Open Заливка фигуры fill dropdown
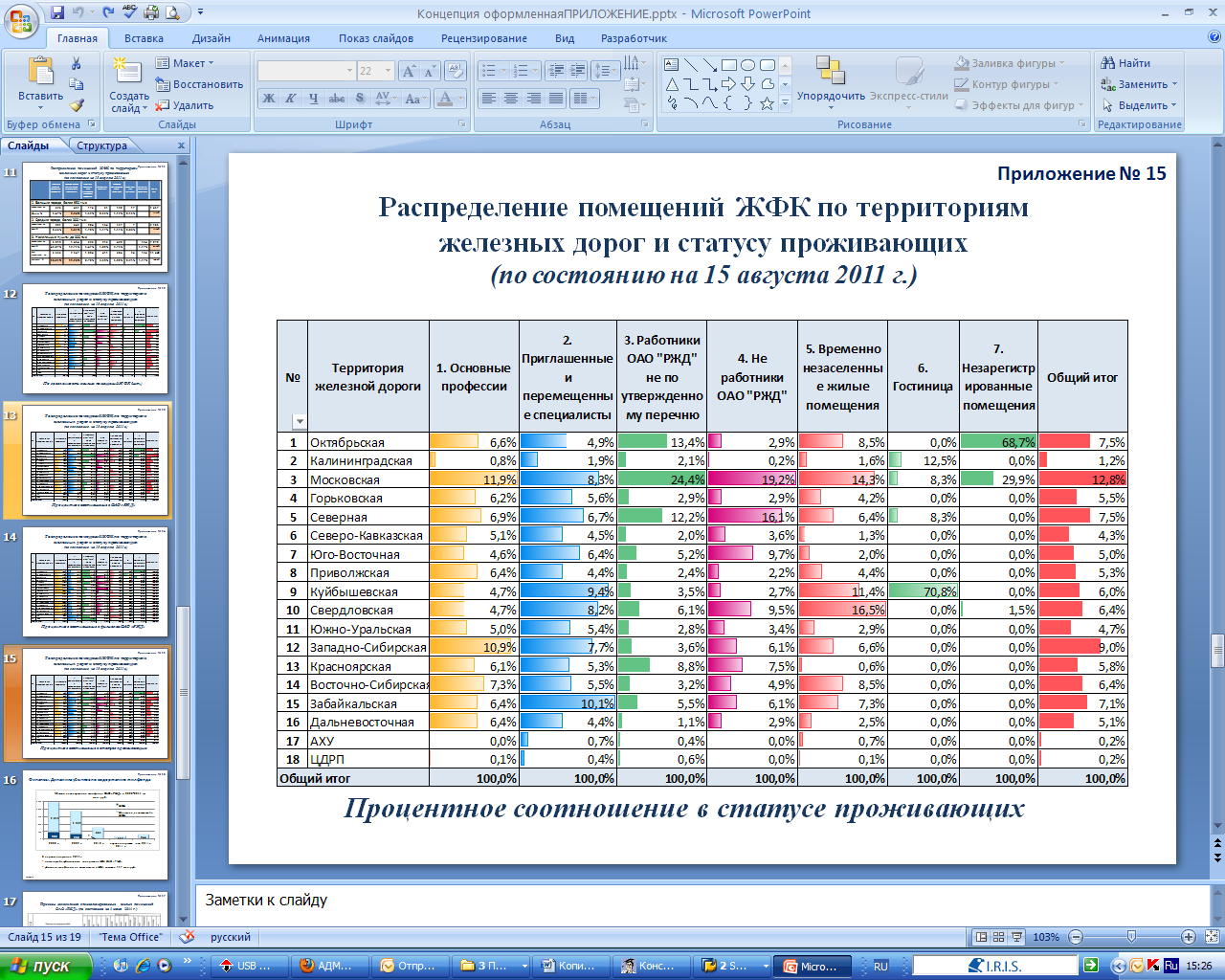The width and height of the screenshot is (1225, 980). (1011, 63)
